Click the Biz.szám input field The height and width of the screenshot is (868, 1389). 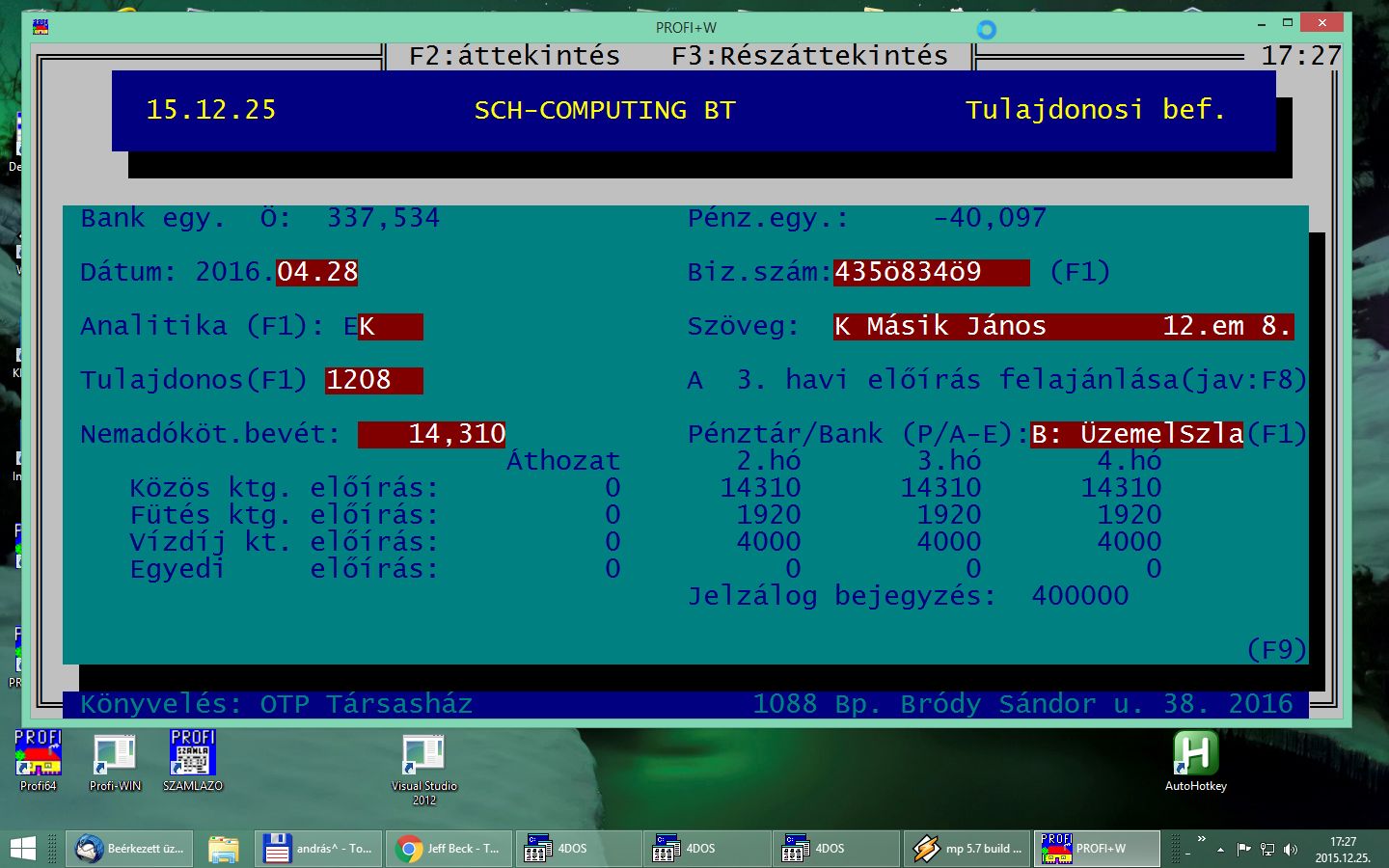[930, 273]
